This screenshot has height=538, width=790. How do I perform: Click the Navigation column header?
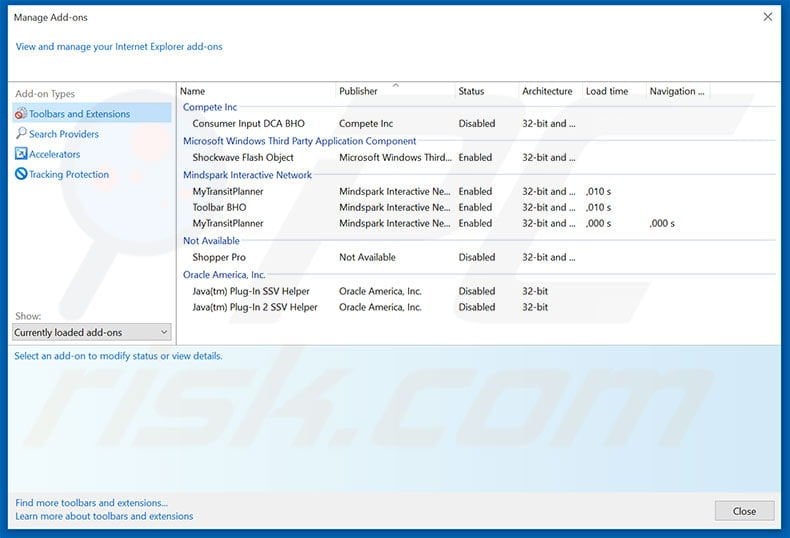tap(677, 91)
